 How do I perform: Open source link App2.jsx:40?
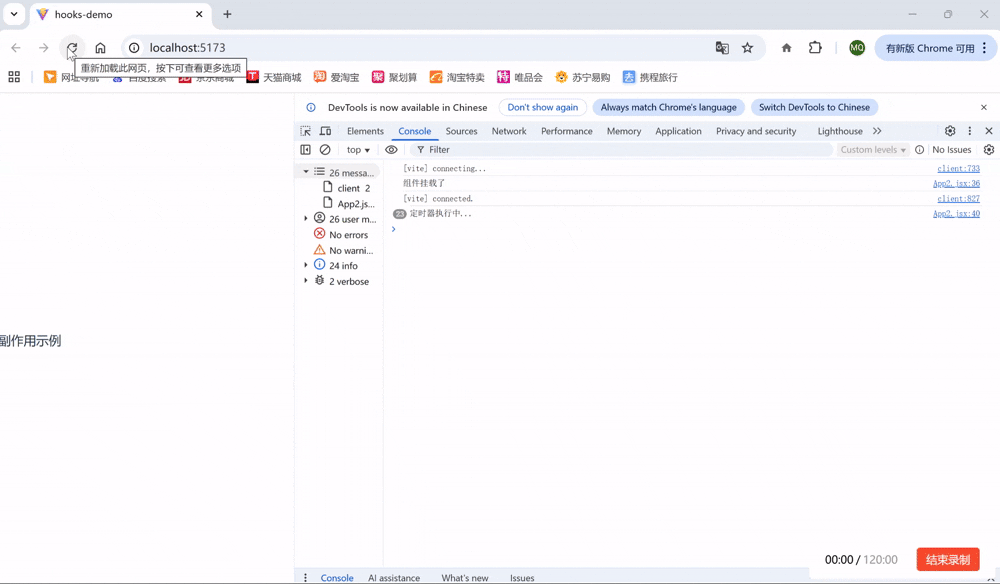click(956, 214)
